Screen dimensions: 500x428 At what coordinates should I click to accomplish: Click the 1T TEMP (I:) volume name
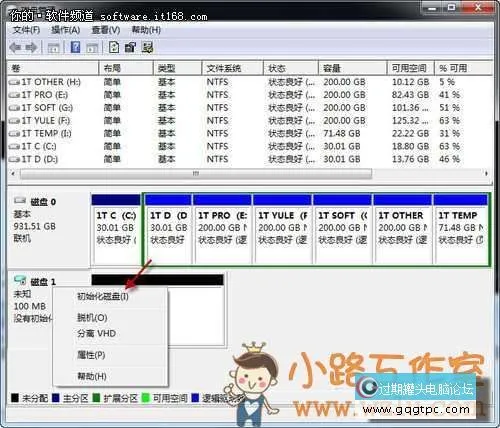[46, 134]
